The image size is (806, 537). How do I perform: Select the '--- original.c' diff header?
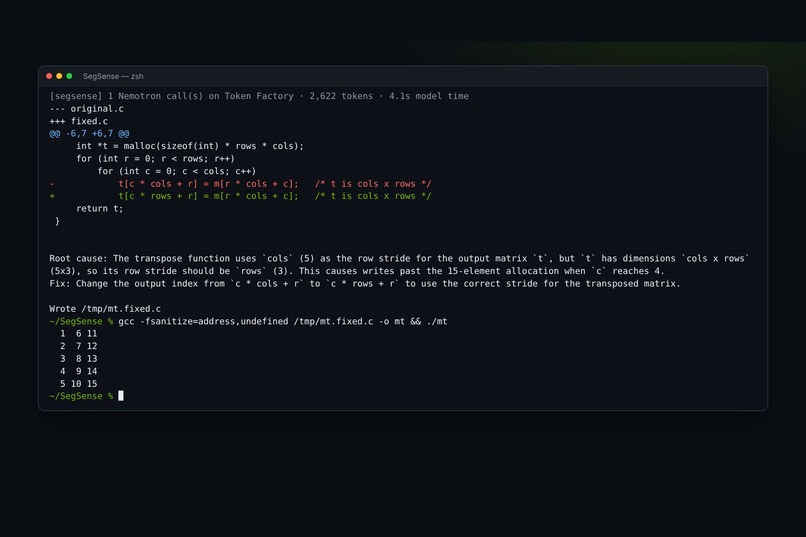tap(86, 108)
